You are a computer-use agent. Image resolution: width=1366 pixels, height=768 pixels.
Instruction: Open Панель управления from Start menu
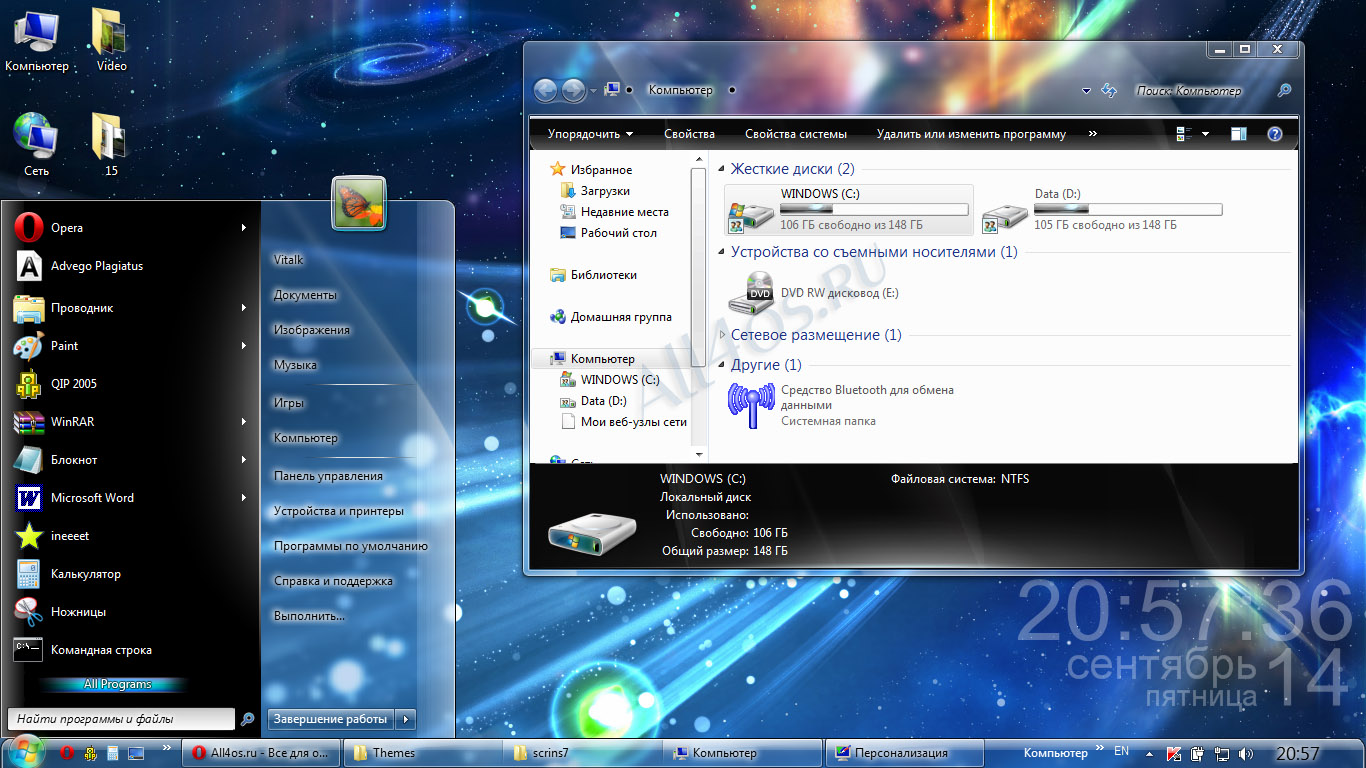(x=328, y=476)
